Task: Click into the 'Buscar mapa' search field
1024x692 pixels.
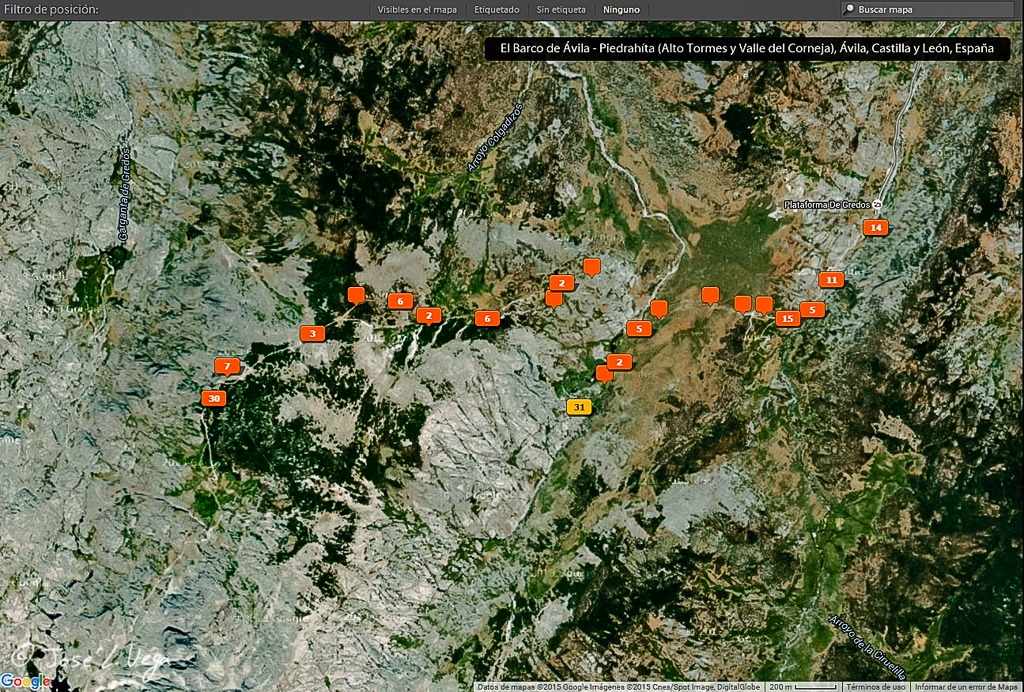Action: pyautogui.click(x=930, y=9)
